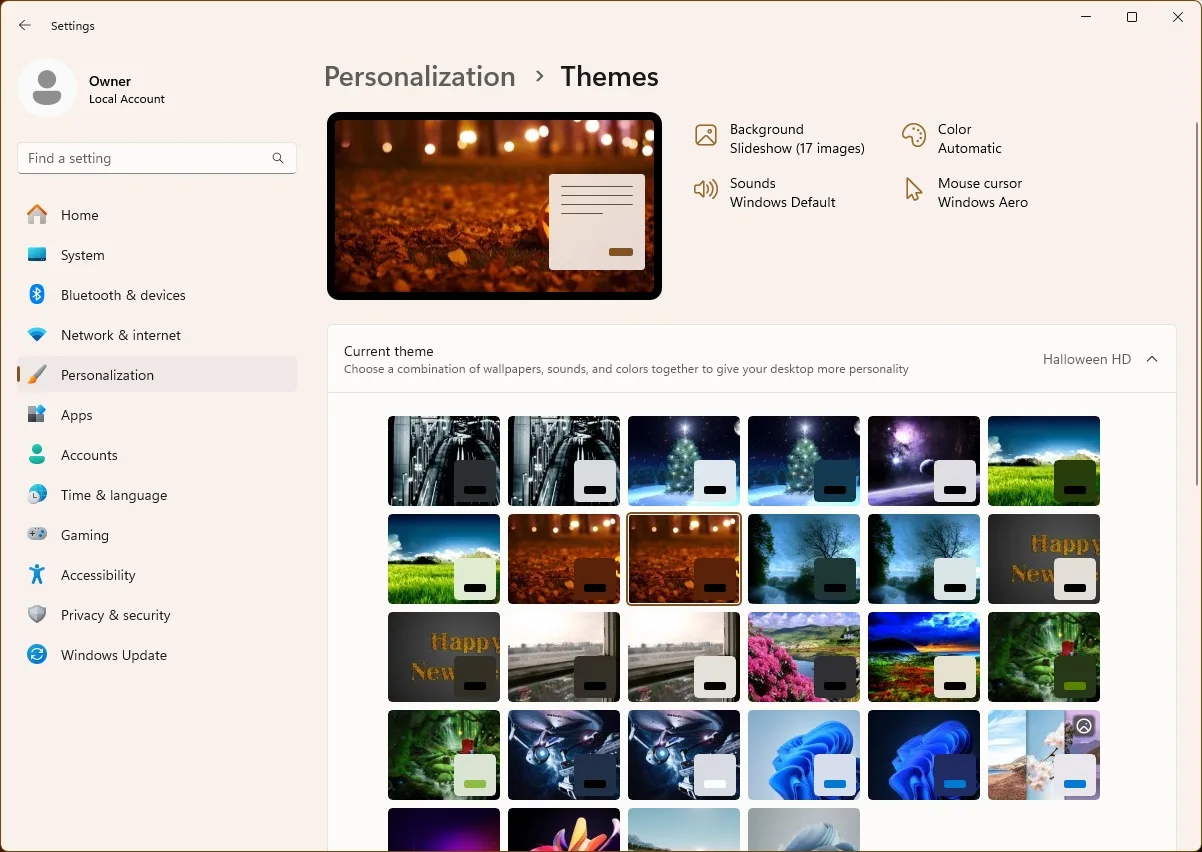Select the Happy New Year theme, dark swatch
Image resolution: width=1202 pixels, height=852 pixels.
coord(444,657)
